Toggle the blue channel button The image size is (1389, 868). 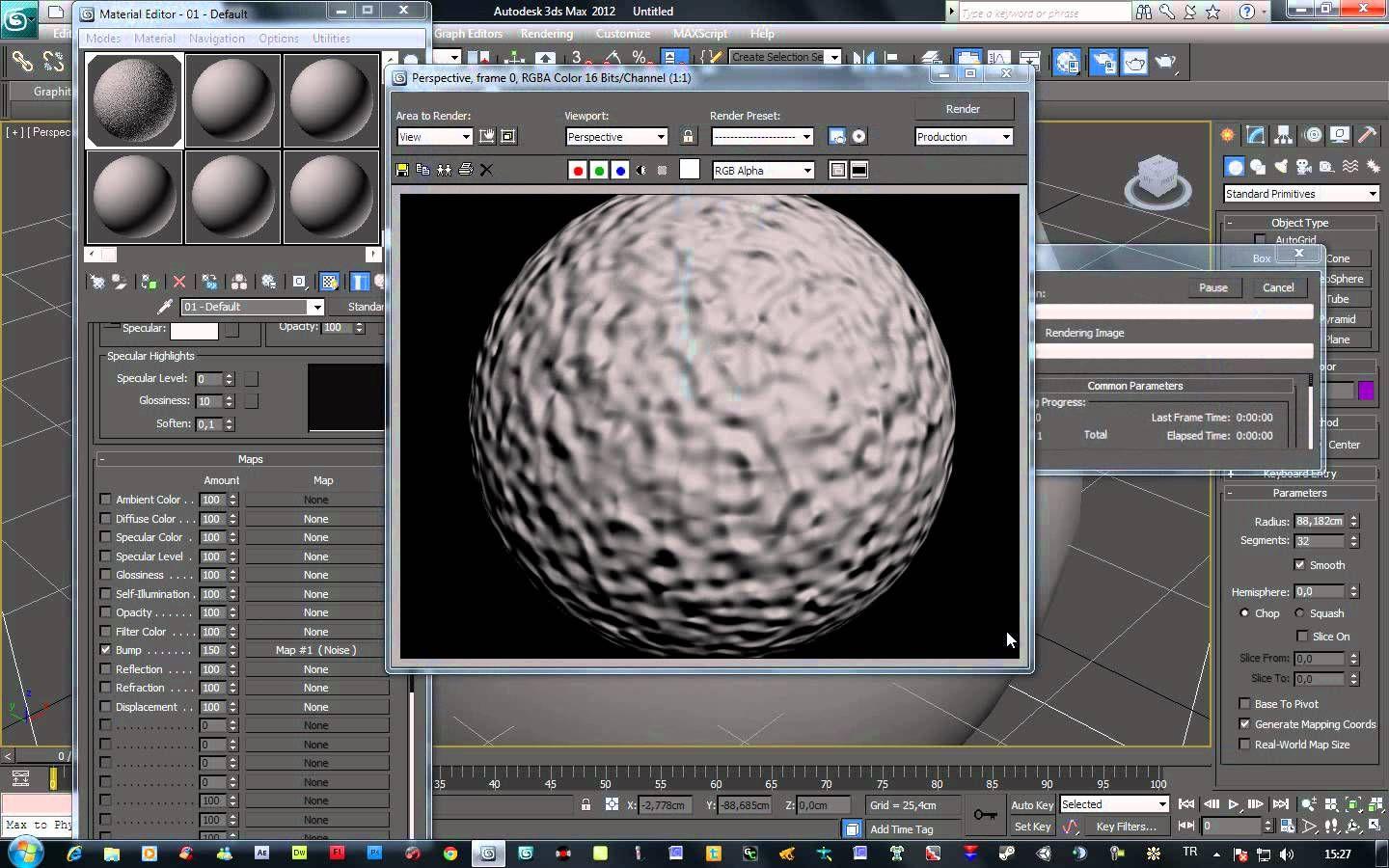click(x=620, y=171)
